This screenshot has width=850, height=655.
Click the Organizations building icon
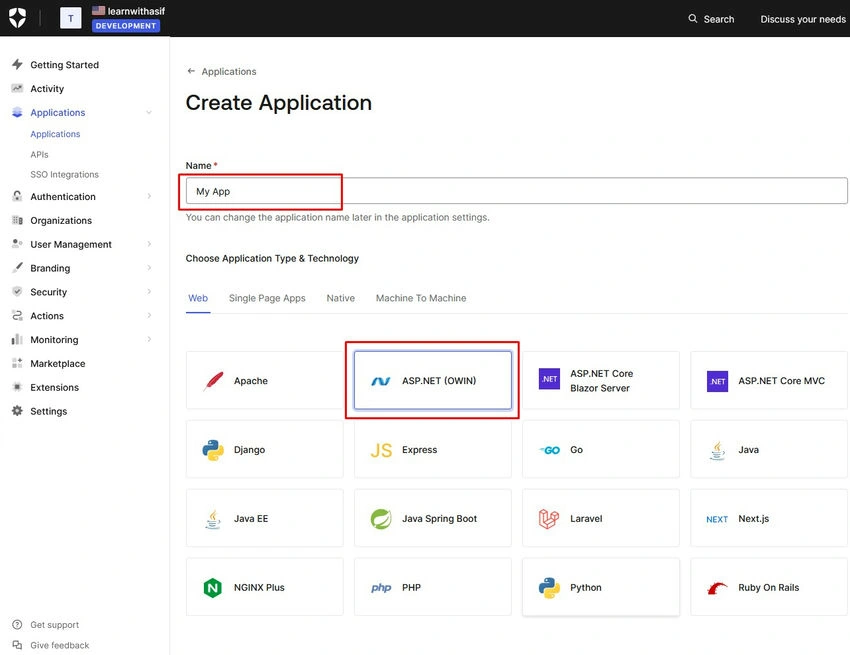tap(17, 220)
